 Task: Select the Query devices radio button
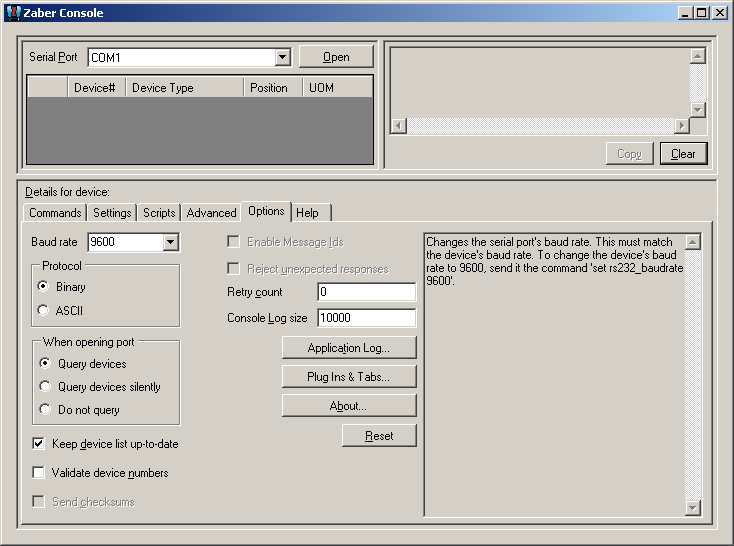tap(45, 363)
